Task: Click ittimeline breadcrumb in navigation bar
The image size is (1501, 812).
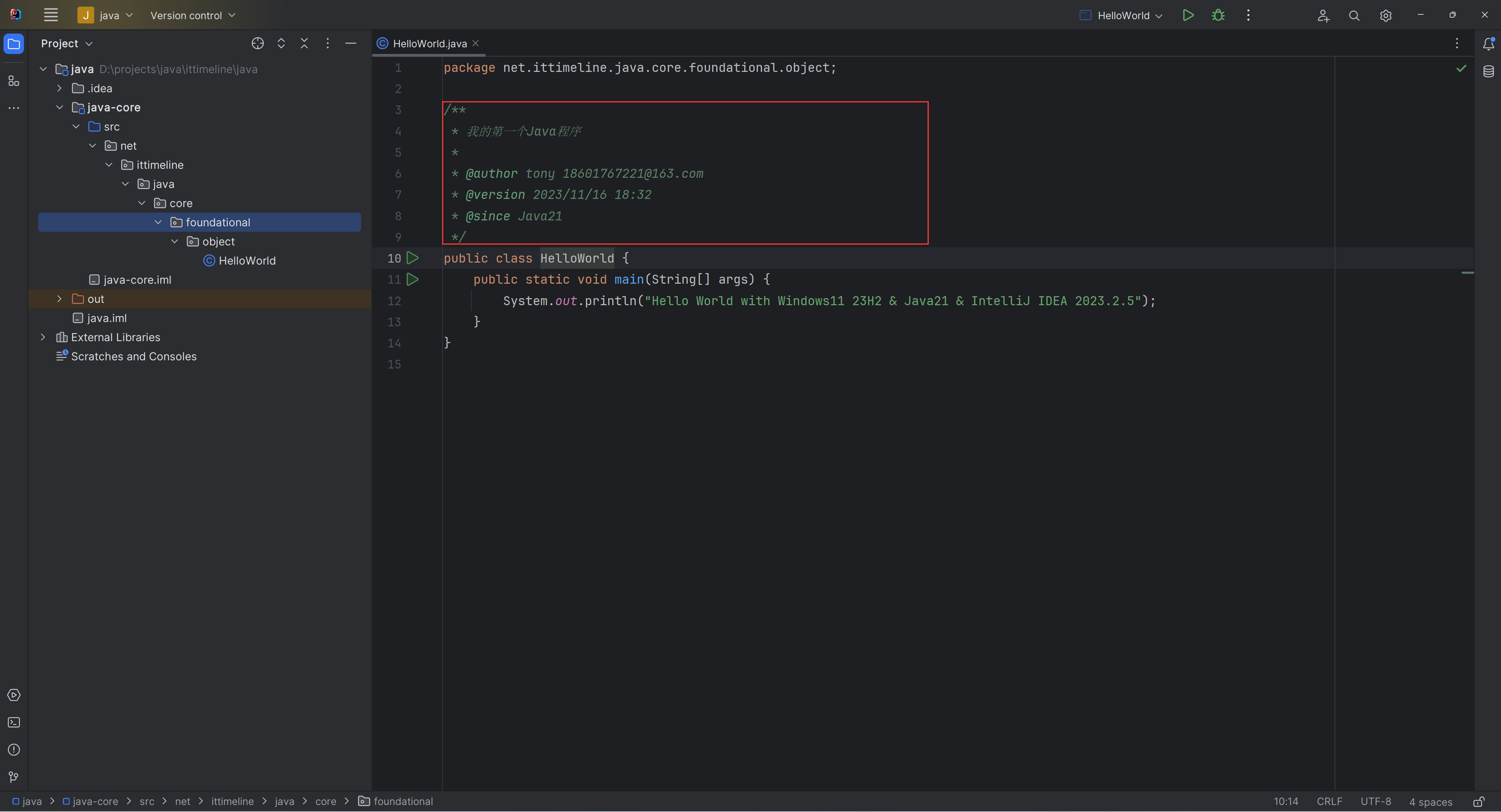Action: [x=233, y=802]
